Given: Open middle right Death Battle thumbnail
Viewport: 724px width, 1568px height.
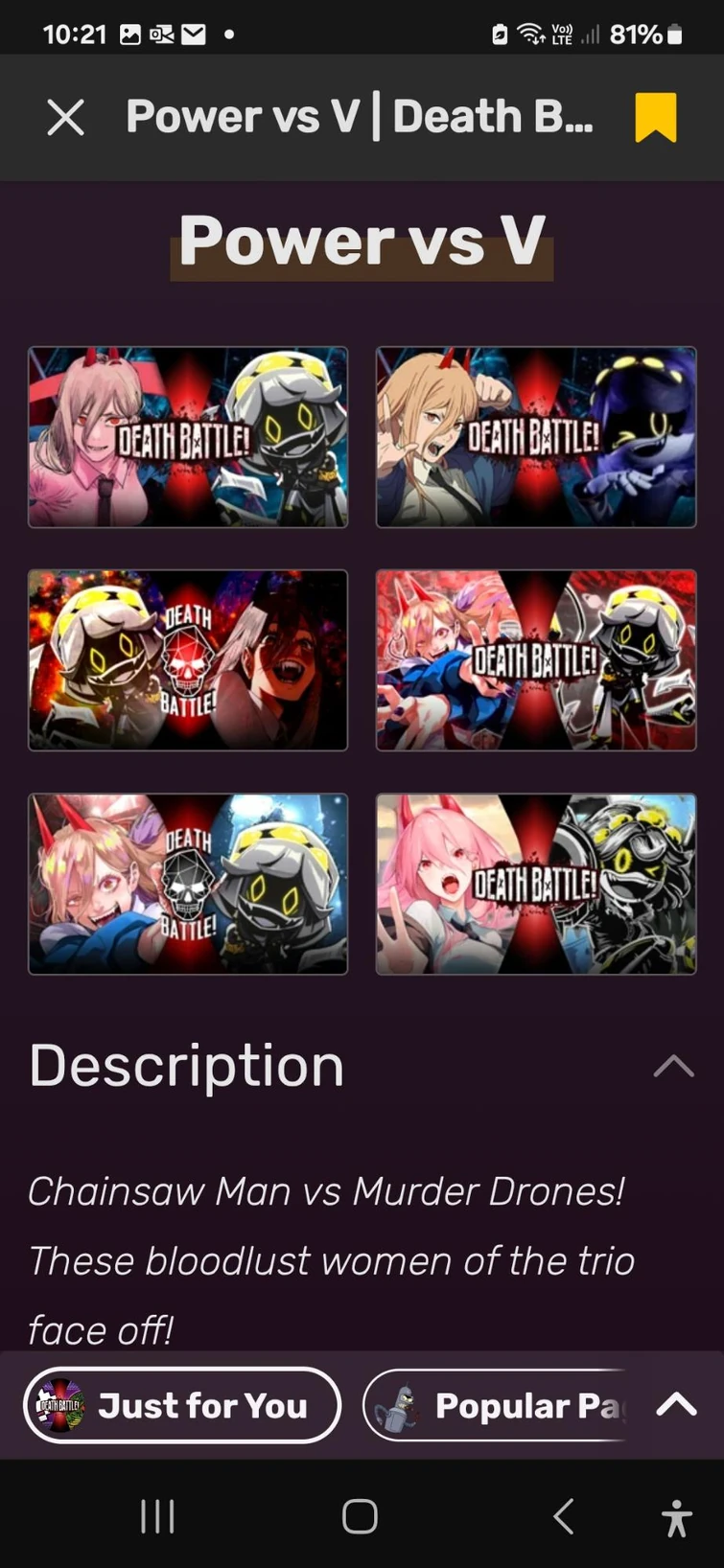Looking at the screenshot, I should point(536,660).
